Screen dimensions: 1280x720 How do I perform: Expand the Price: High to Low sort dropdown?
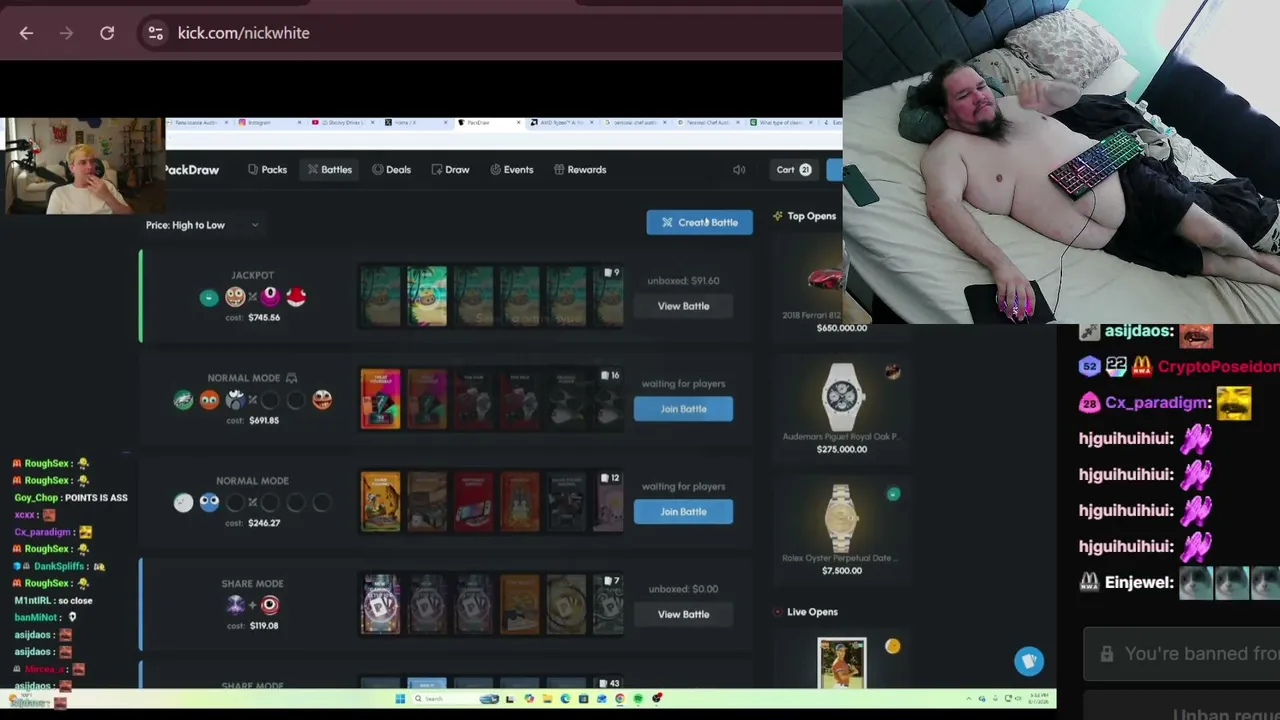click(x=202, y=225)
